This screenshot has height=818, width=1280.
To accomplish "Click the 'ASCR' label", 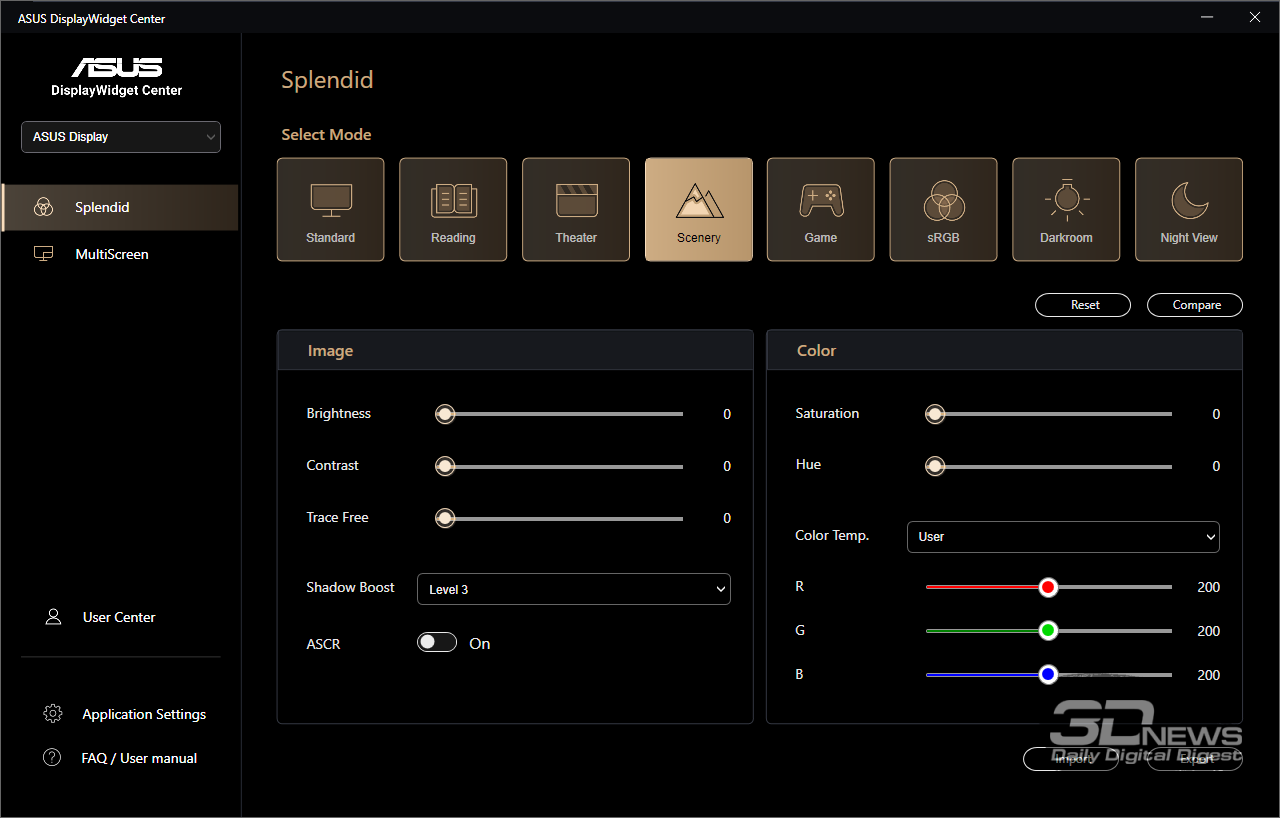I will click(323, 644).
